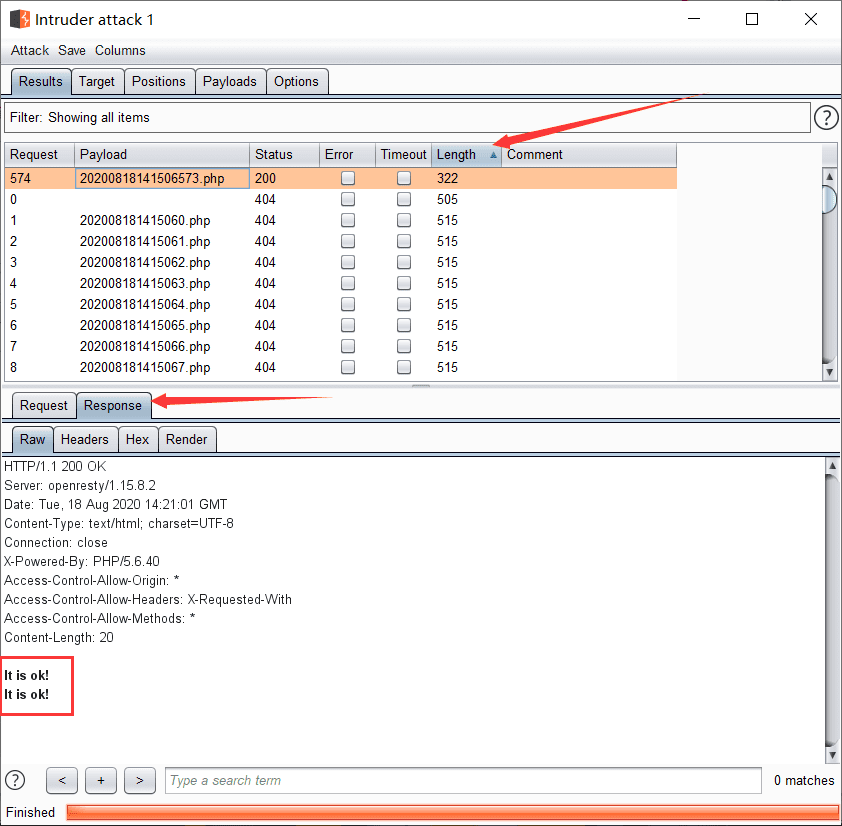Toggle Error checkbox for request 1
This screenshot has width=842, height=826.
pos(348,220)
